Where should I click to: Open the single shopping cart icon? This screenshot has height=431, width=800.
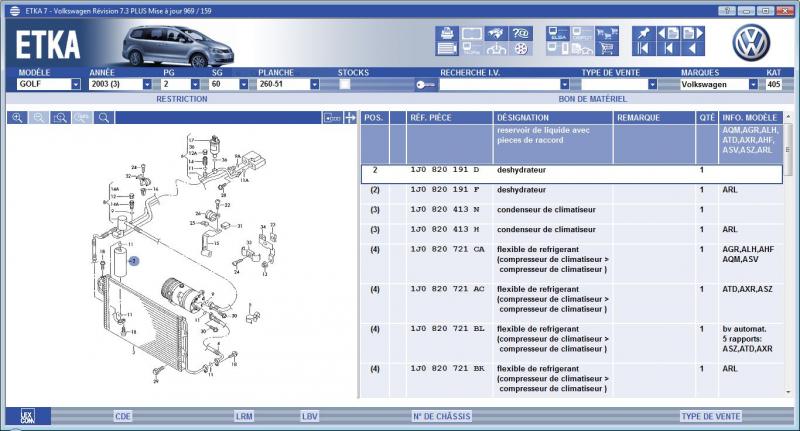(607, 49)
